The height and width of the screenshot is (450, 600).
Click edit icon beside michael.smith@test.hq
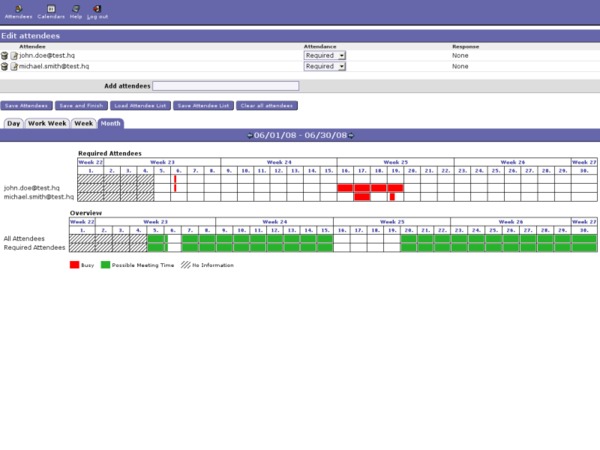coord(14,66)
